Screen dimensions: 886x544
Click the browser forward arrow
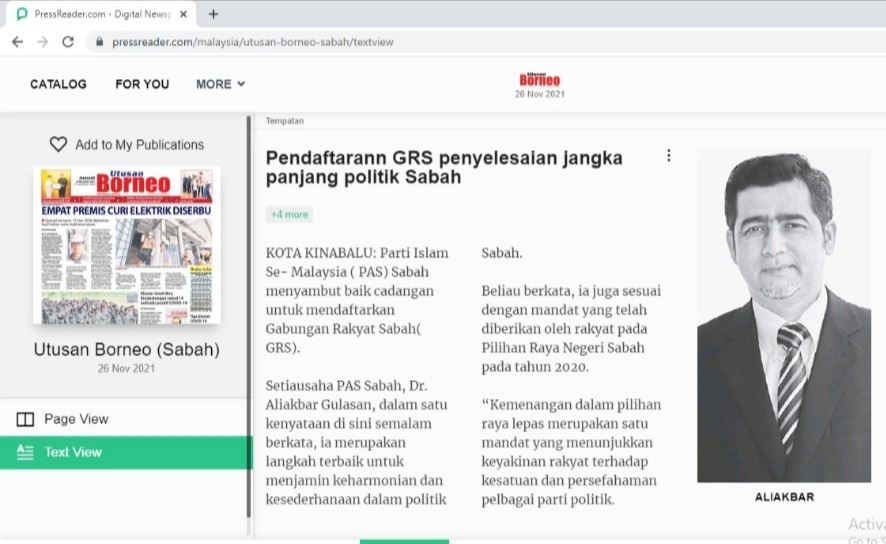[42, 42]
